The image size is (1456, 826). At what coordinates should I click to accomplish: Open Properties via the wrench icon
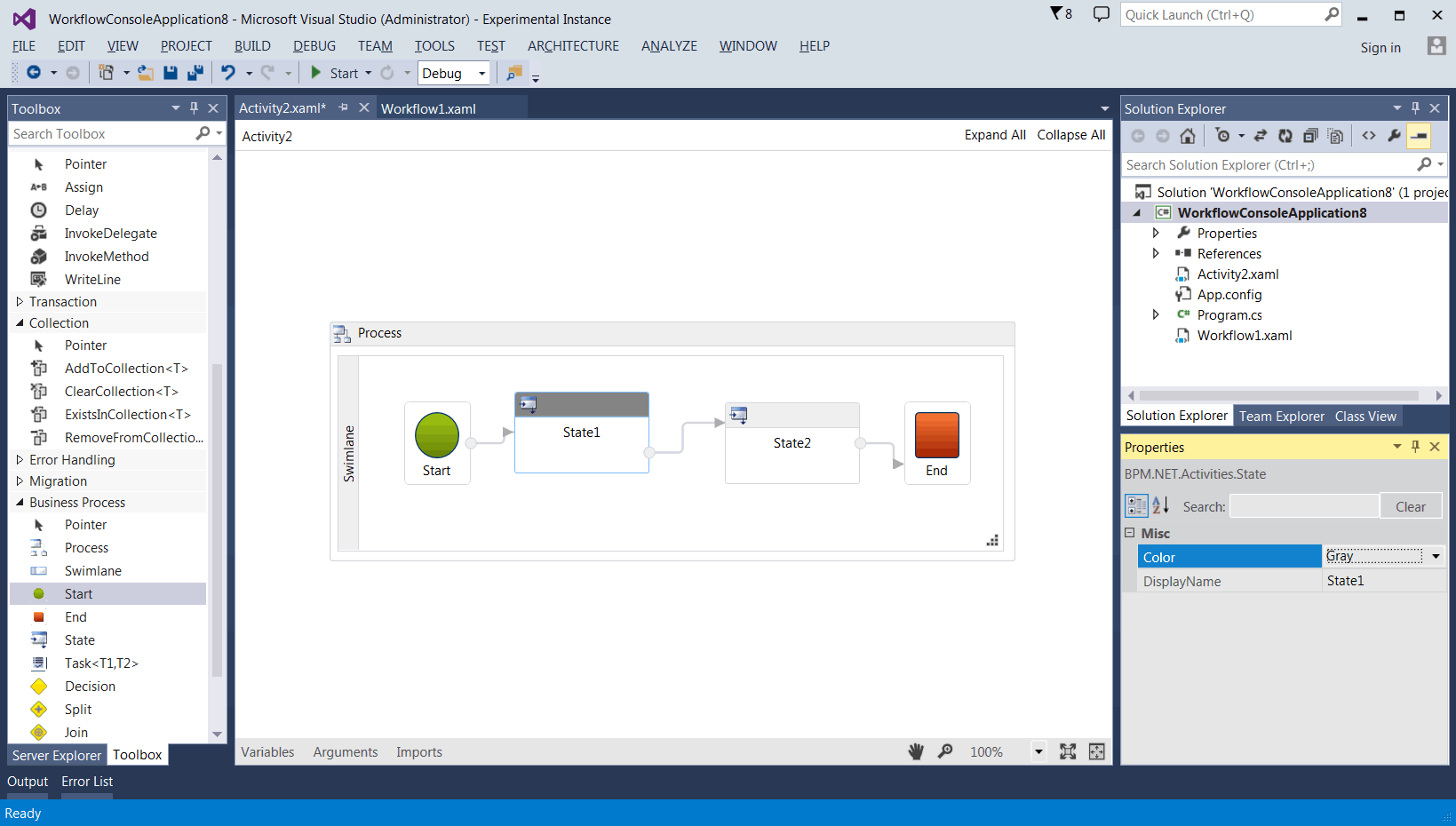click(x=1394, y=136)
